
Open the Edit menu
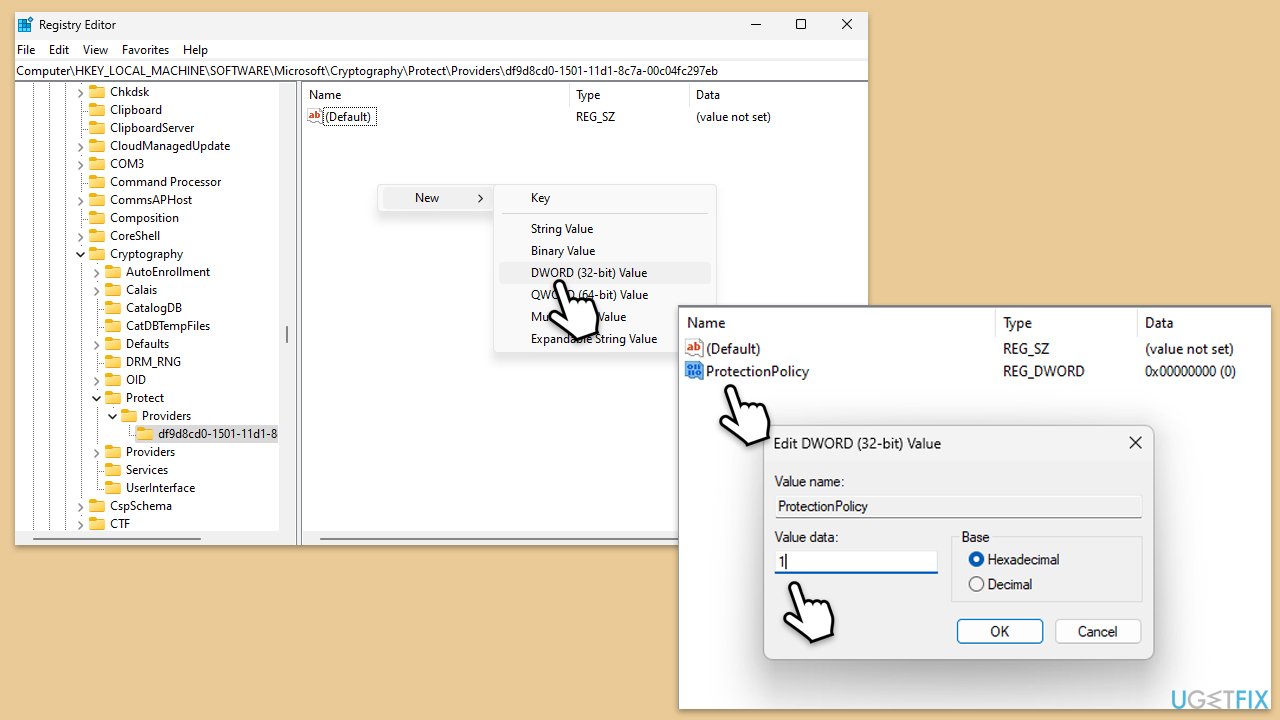(x=59, y=50)
